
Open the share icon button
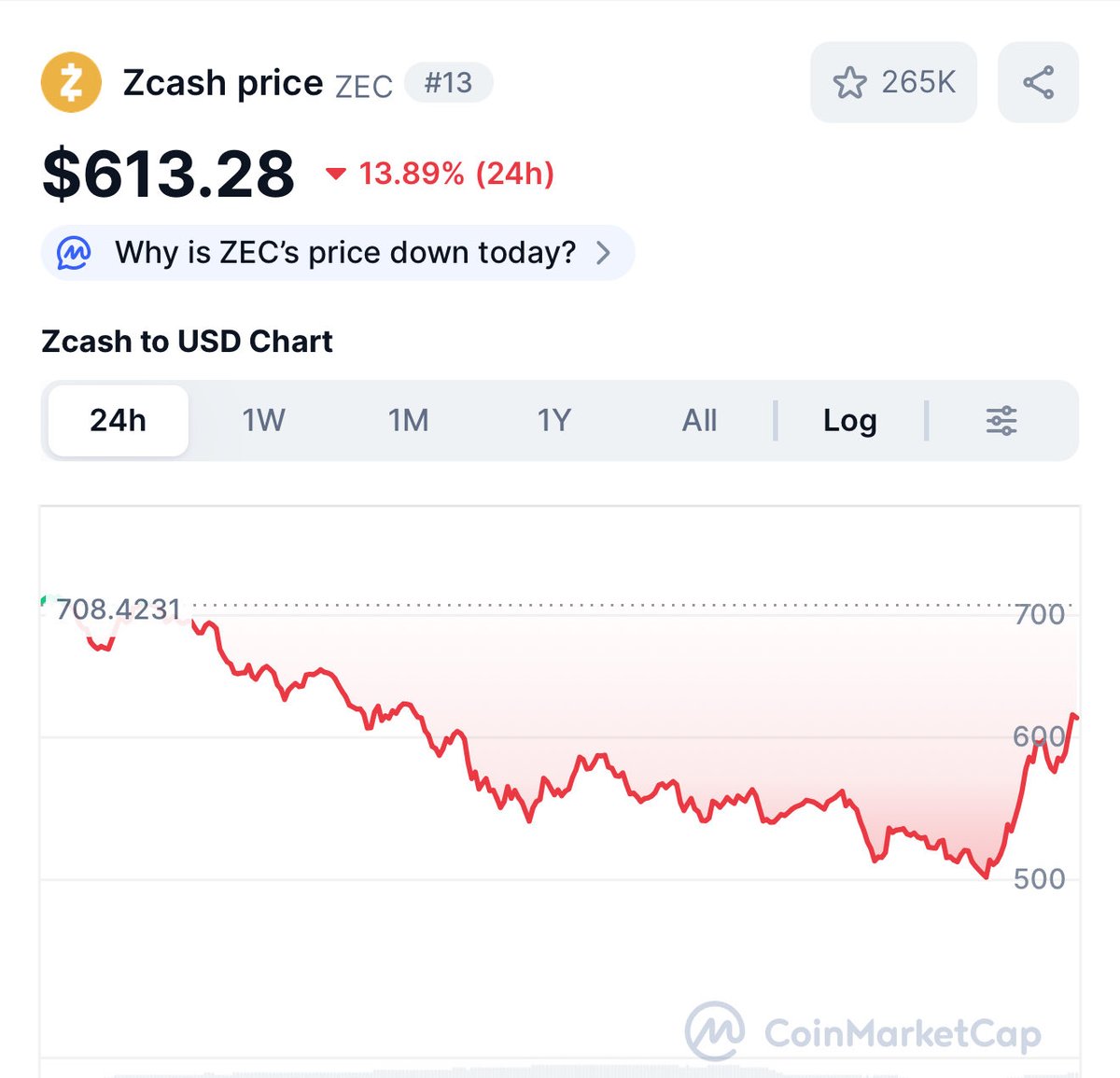1038,82
